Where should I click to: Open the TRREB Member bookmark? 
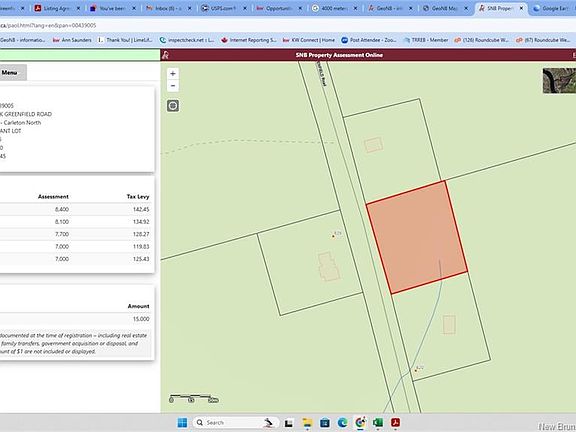coord(426,40)
